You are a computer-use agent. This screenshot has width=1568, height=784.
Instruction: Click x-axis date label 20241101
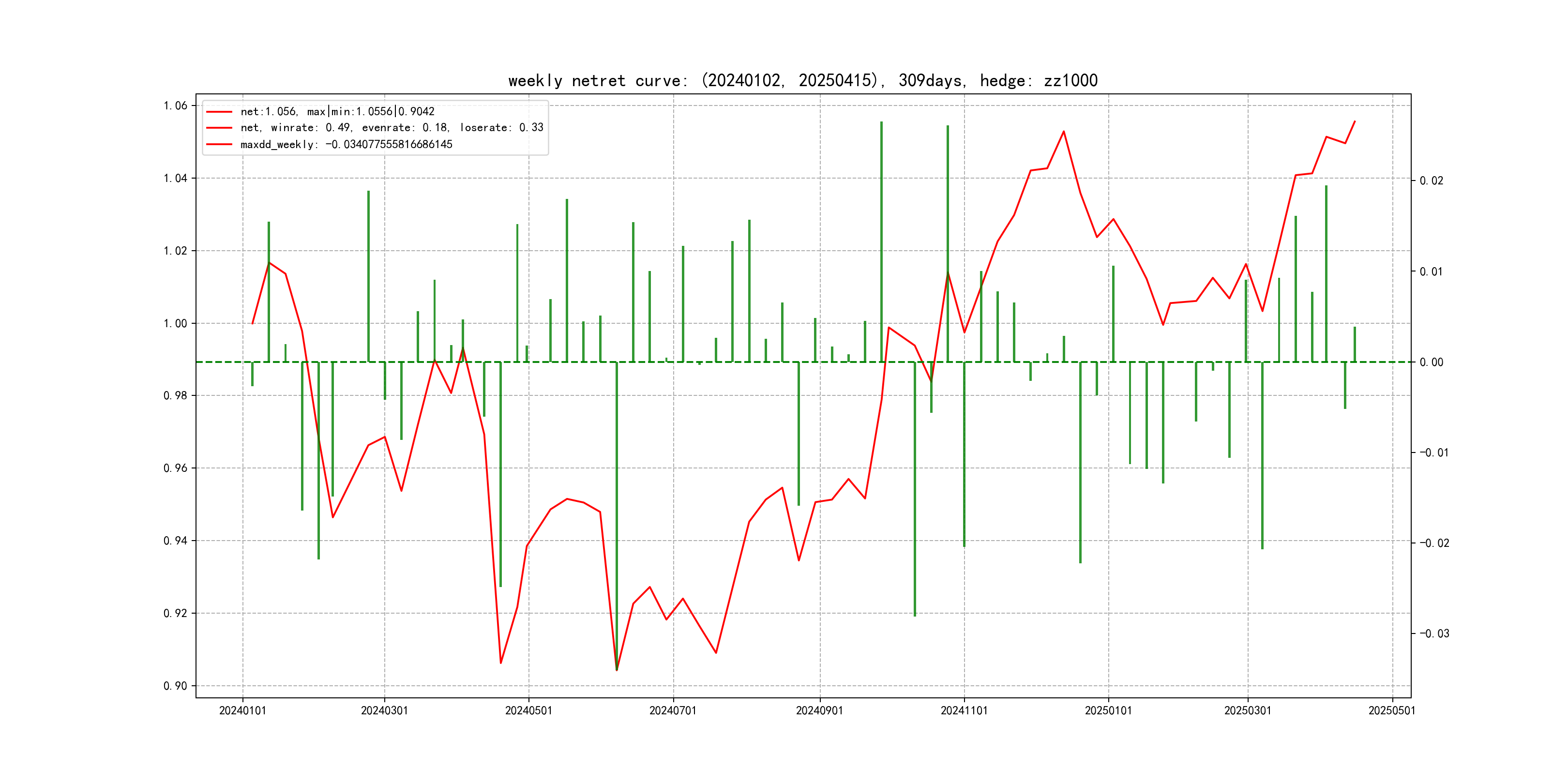click(964, 710)
